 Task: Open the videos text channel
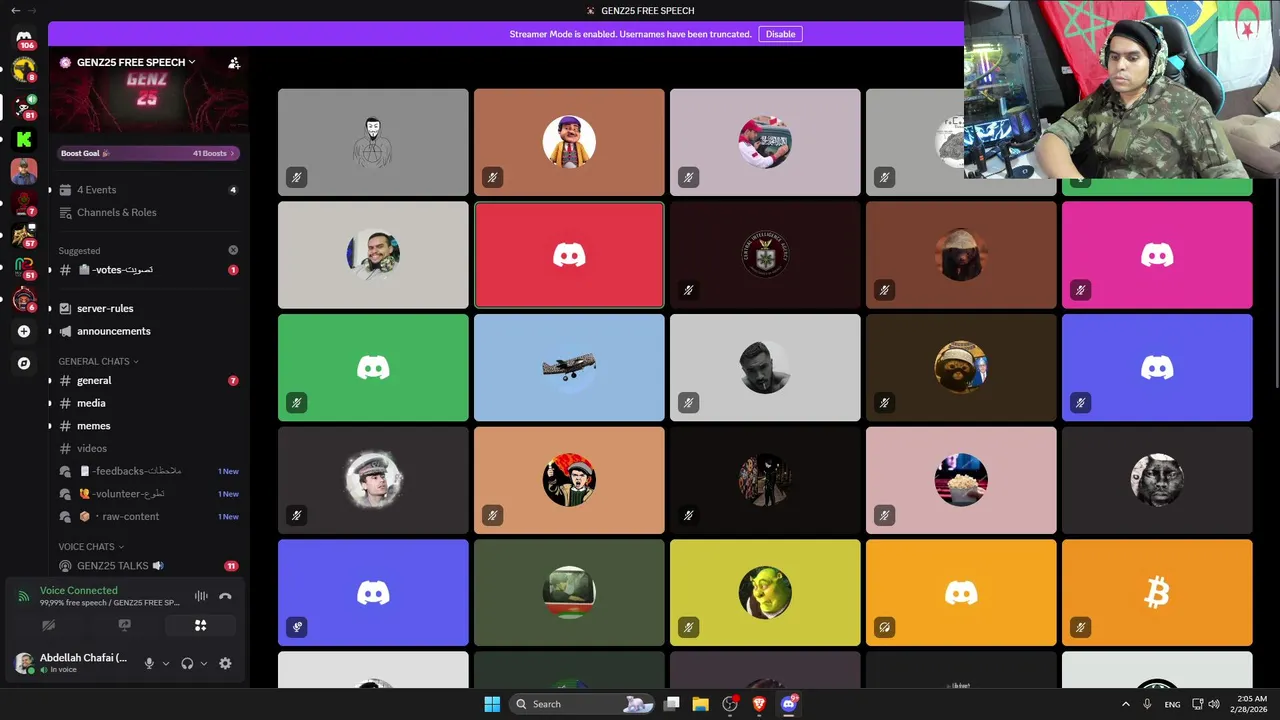pos(148,448)
